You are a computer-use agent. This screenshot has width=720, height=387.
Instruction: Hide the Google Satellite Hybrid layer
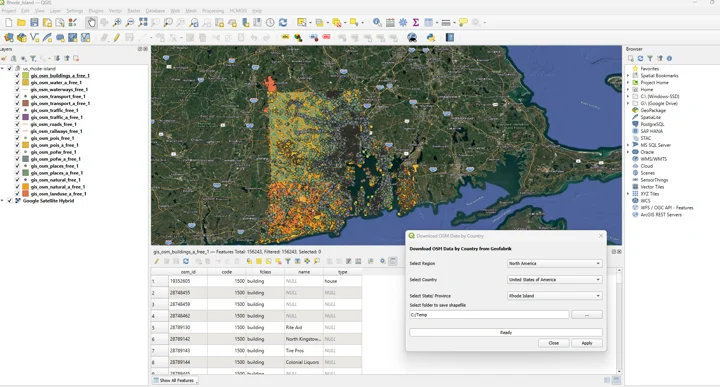tap(10, 201)
